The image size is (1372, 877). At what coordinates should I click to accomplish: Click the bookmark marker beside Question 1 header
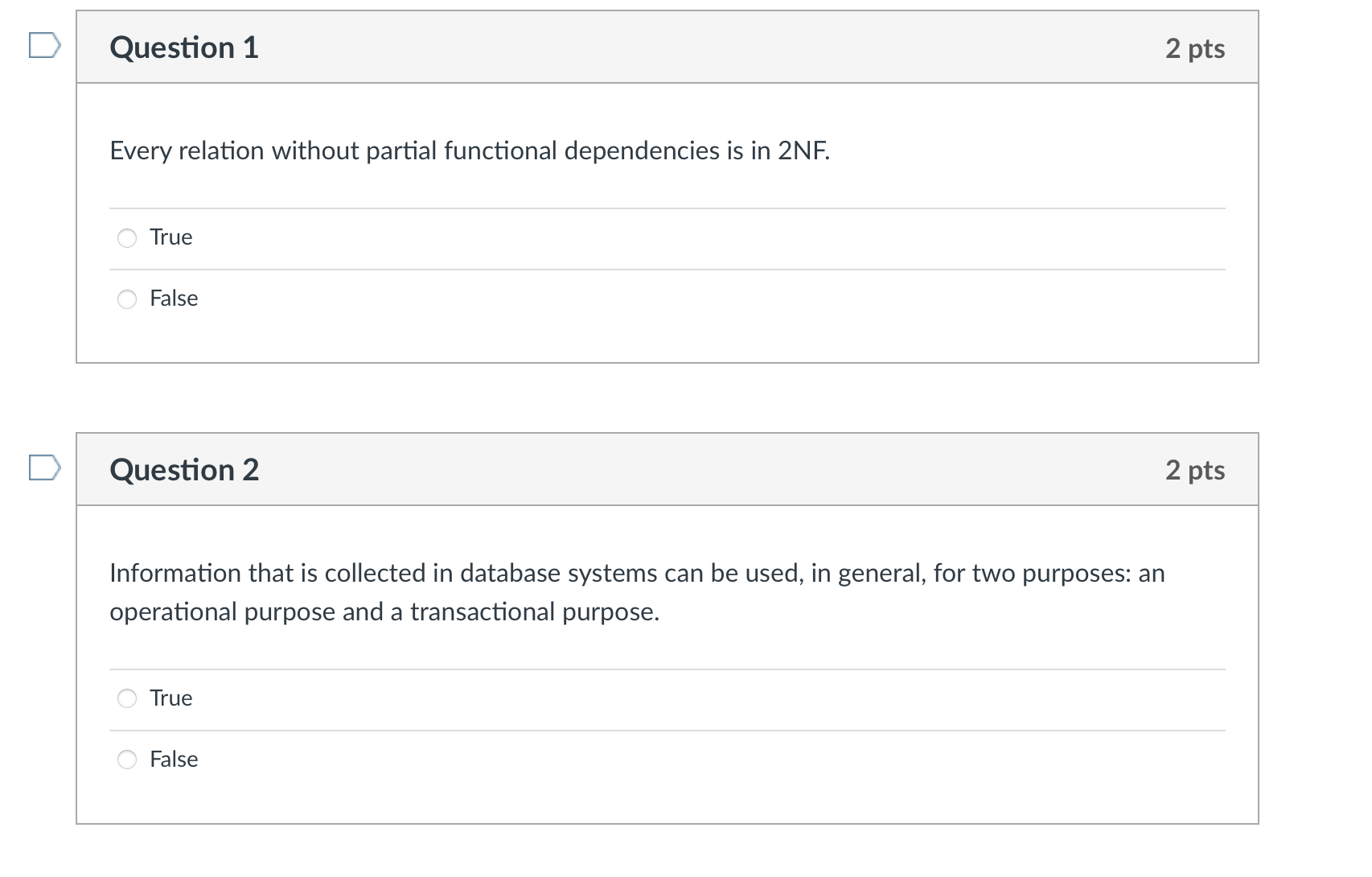[x=44, y=47]
